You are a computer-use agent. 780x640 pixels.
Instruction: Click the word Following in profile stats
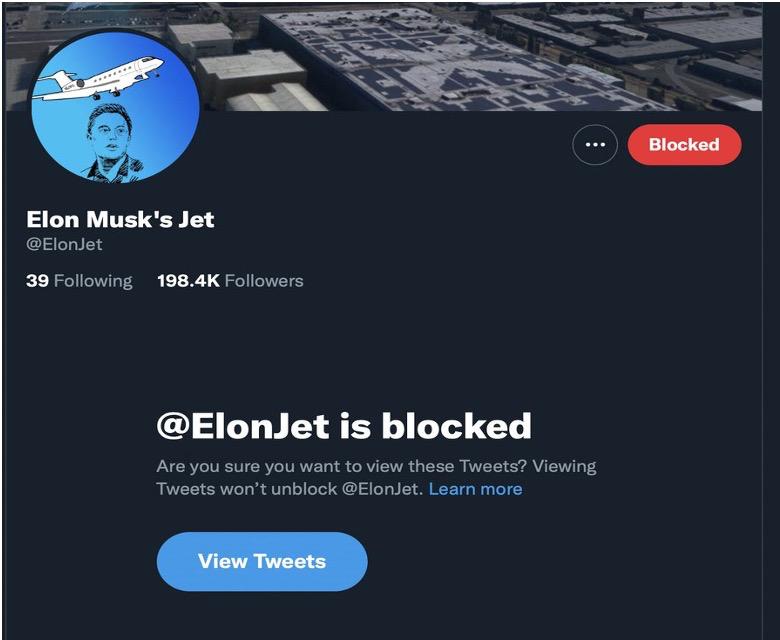[x=93, y=281]
